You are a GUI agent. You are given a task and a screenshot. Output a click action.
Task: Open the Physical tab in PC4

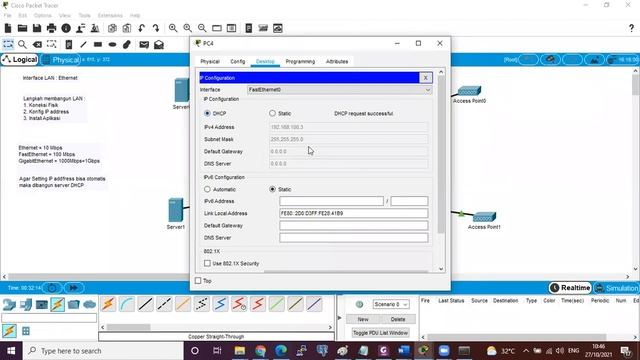pos(210,62)
